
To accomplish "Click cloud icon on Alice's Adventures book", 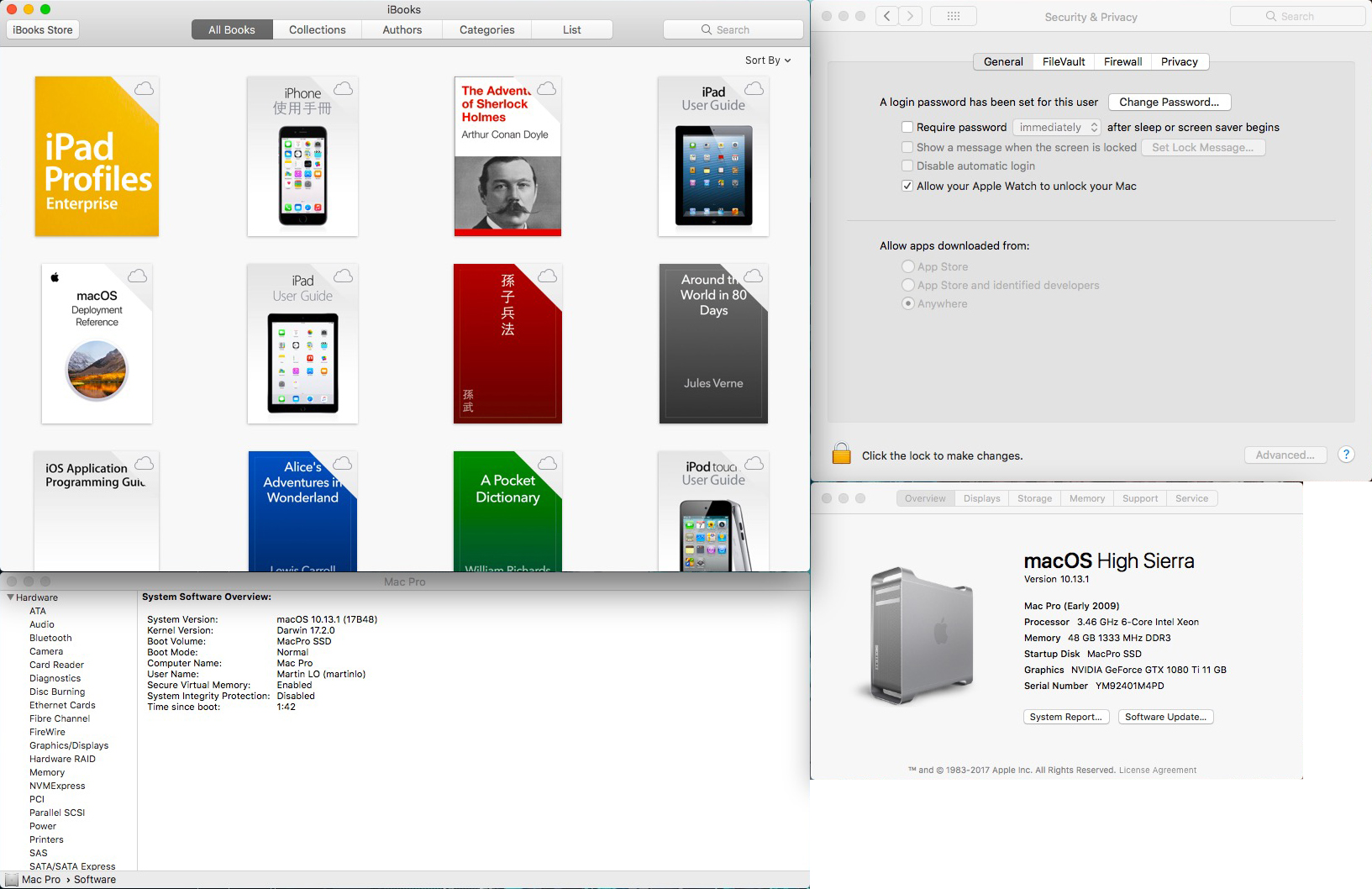I will pyautogui.click(x=343, y=463).
